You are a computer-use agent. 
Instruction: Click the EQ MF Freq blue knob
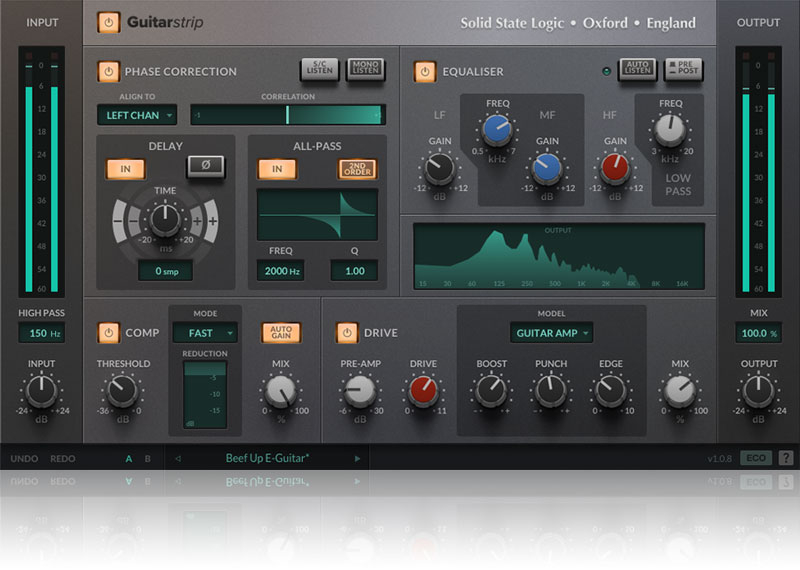(x=497, y=130)
